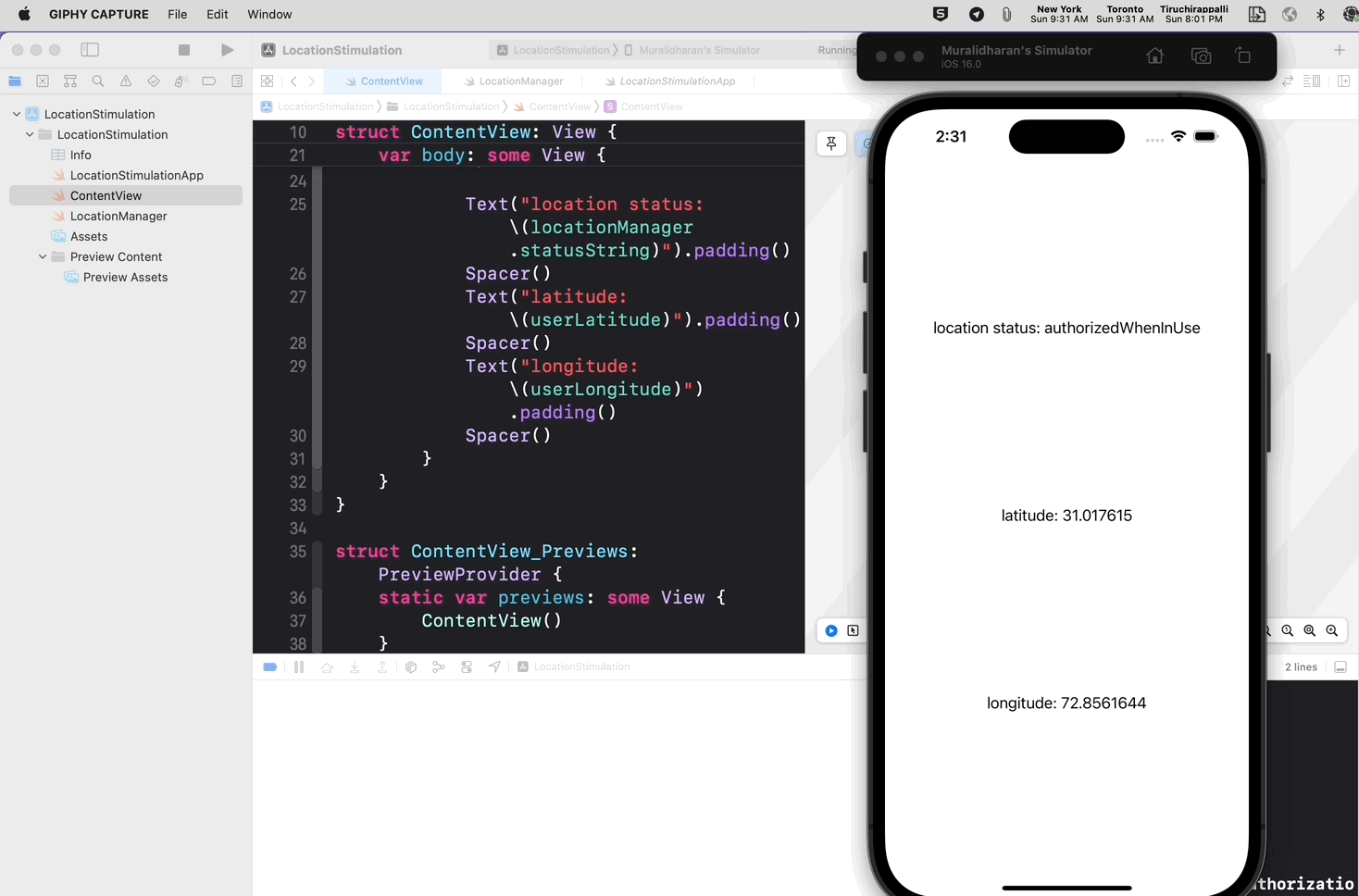1359x896 pixels.
Task: Show the Issue navigator warning triangle
Action: (x=125, y=81)
